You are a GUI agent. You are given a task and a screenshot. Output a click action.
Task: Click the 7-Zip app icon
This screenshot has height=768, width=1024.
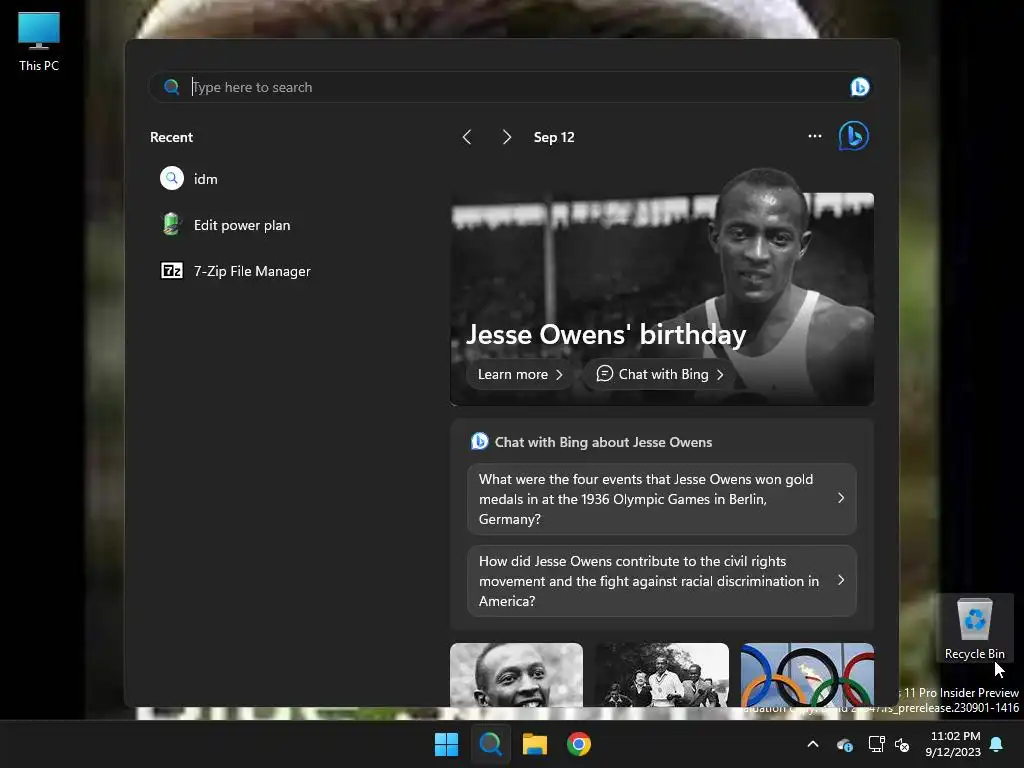click(x=172, y=270)
